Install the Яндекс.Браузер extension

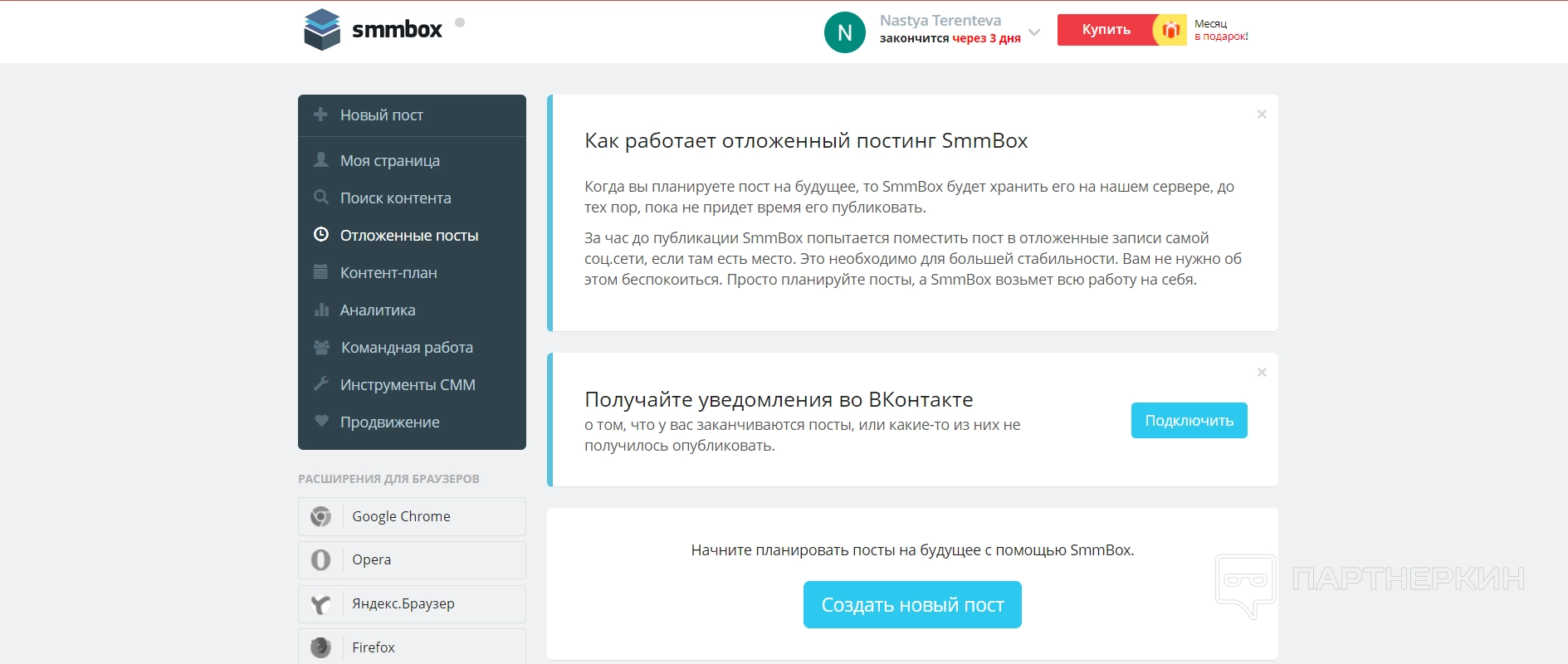(x=412, y=604)
